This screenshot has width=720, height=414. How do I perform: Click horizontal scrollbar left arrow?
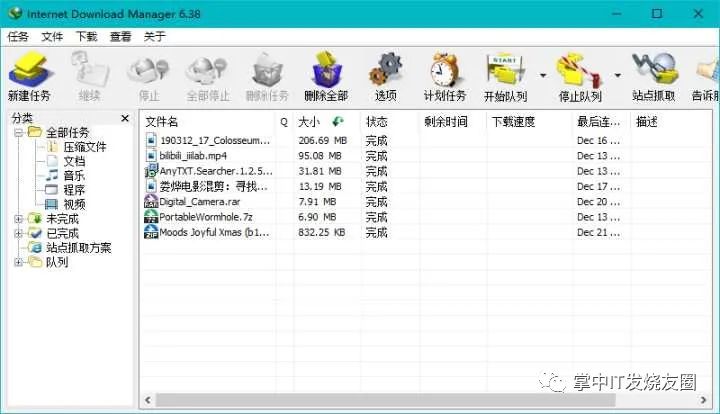[x=148, y=400]
